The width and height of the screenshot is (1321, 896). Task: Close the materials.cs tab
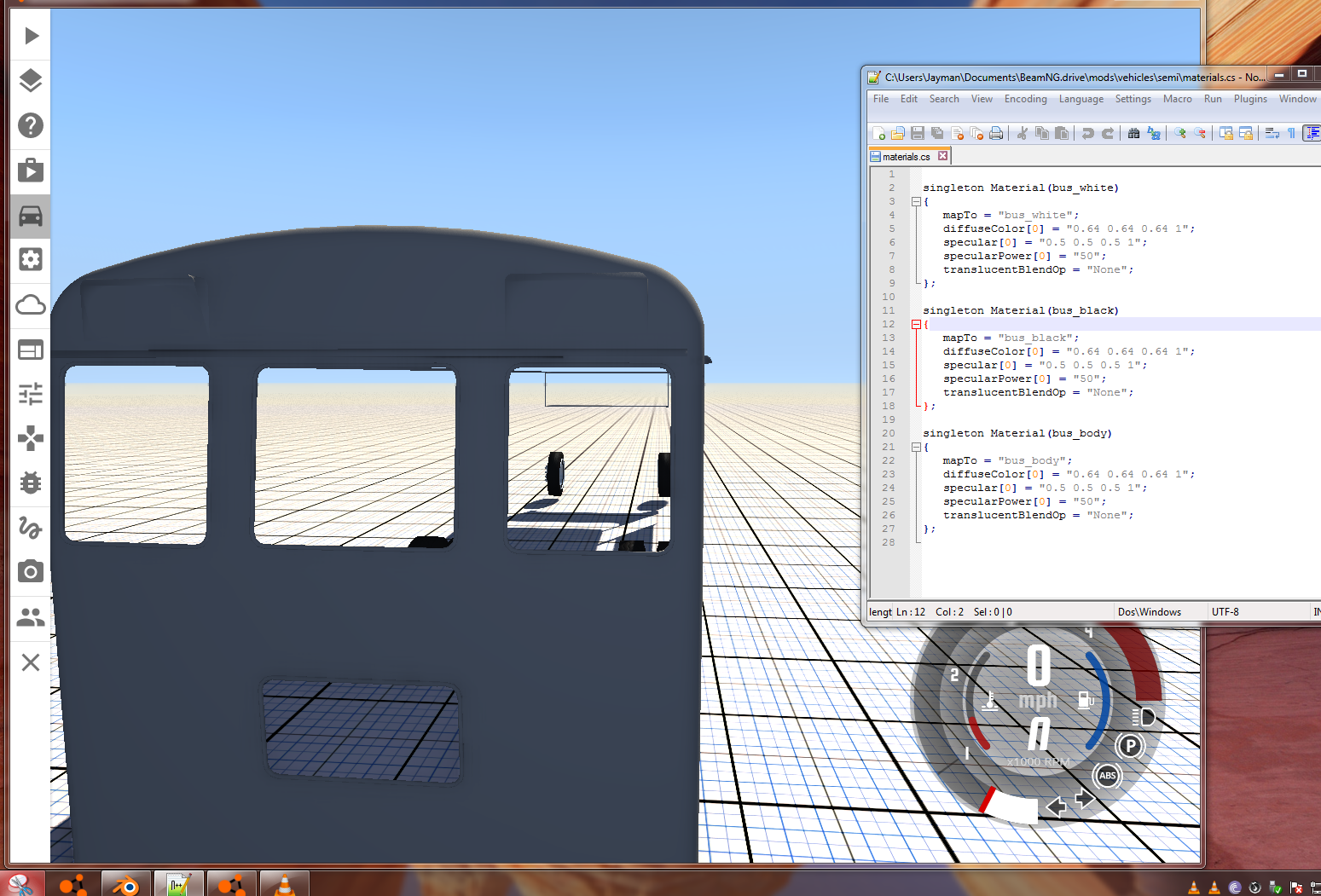pos(942,156)
